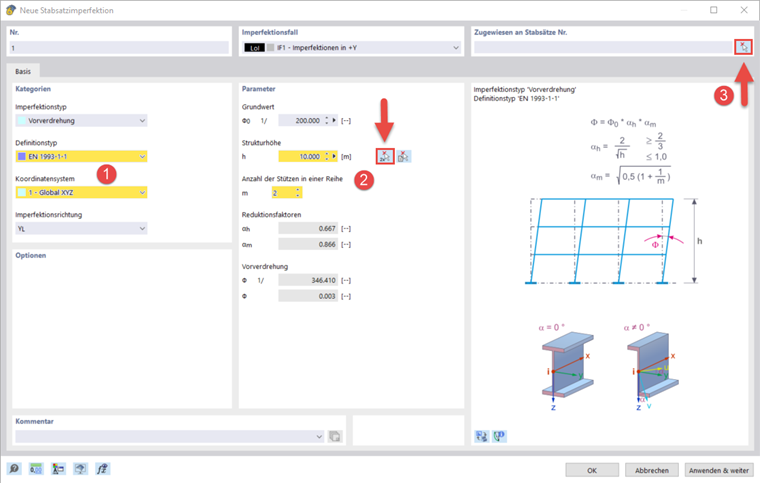760x483 pixels.
Task: Click first graphic view icon below diagram
Action: 481,436
